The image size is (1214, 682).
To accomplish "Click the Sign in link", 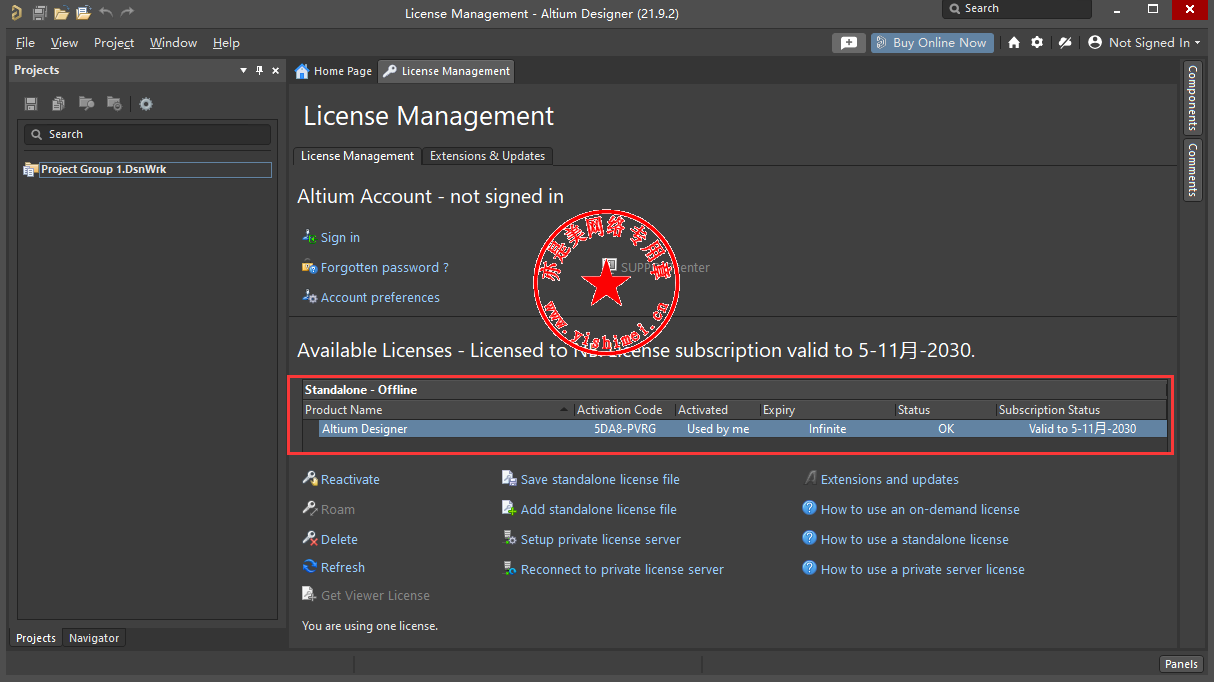I will [x=340, y=237].
